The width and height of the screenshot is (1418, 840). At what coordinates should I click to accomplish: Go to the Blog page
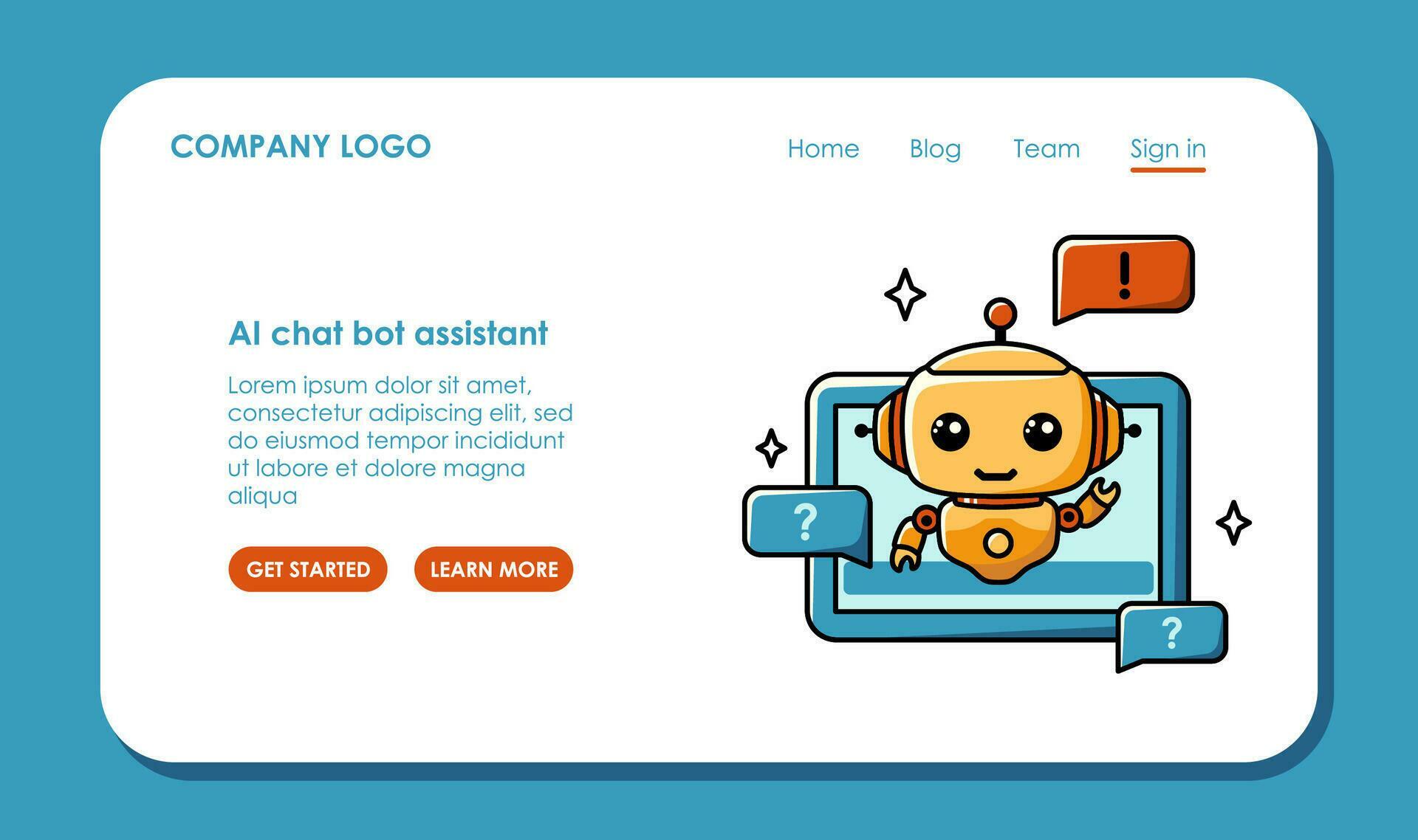[x=935, y=148]
